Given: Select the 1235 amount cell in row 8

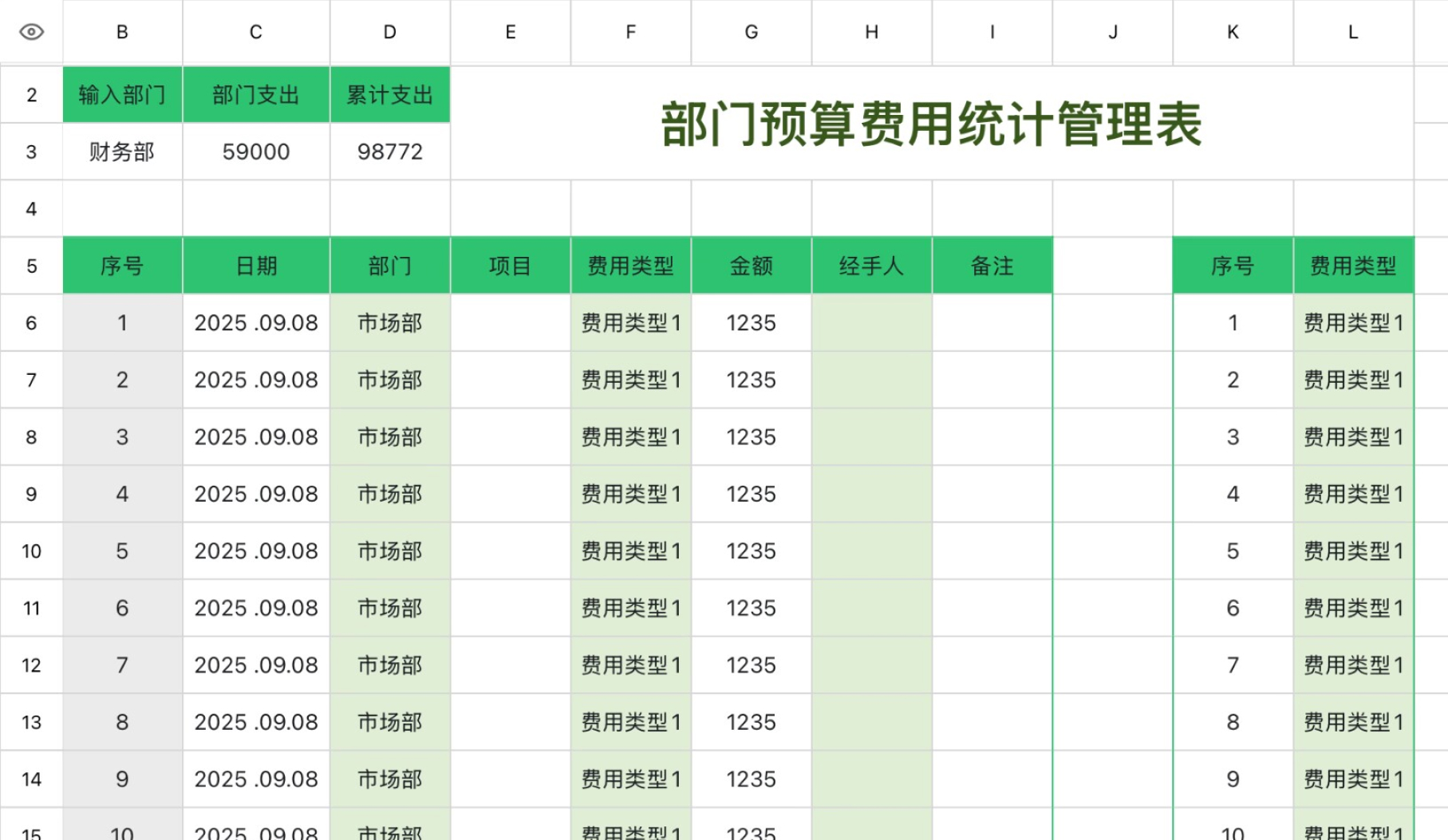Looking at the screenshot, I should pos(750,436).
